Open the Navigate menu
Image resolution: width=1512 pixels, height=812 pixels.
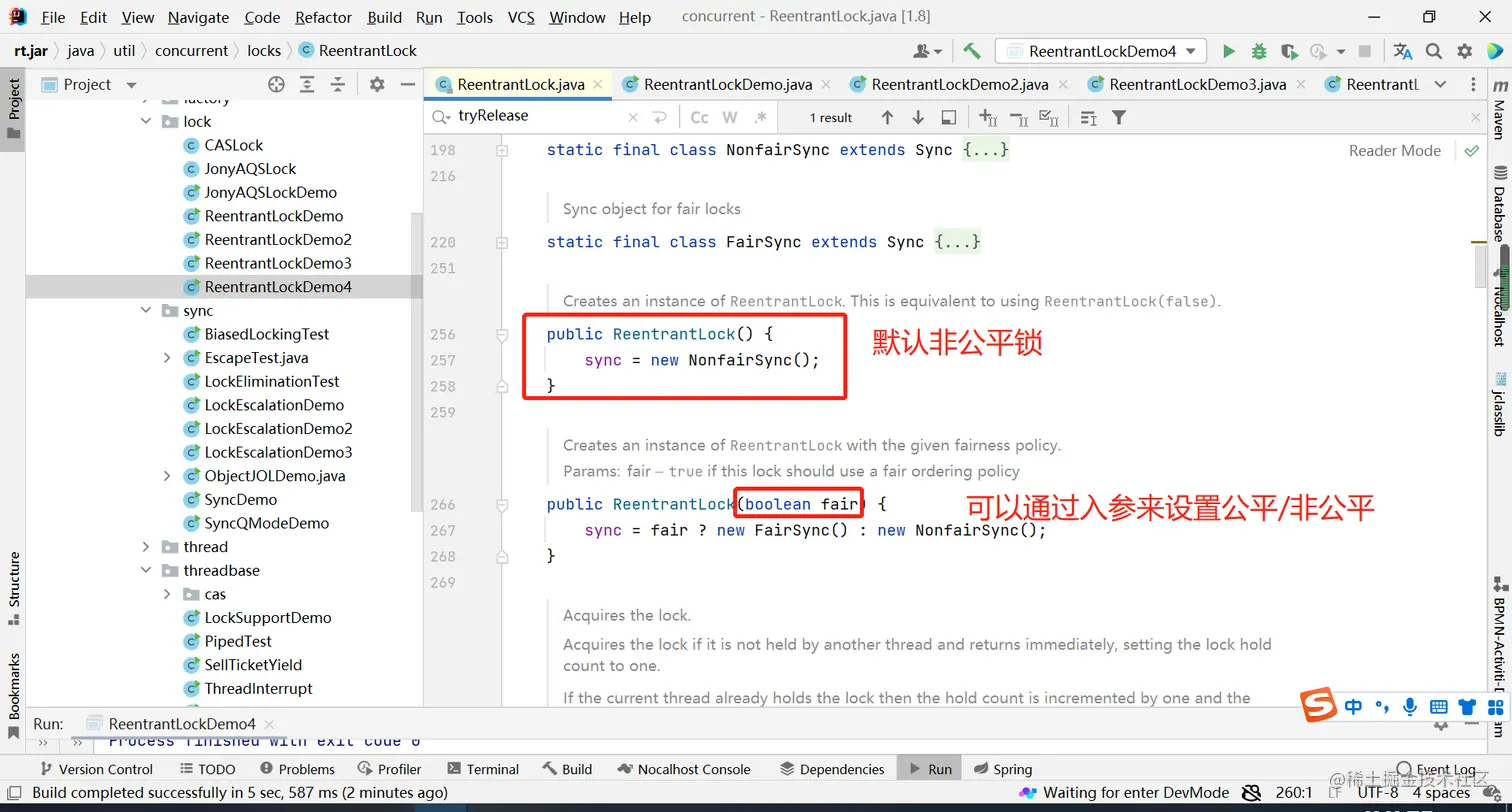[198, 17]
